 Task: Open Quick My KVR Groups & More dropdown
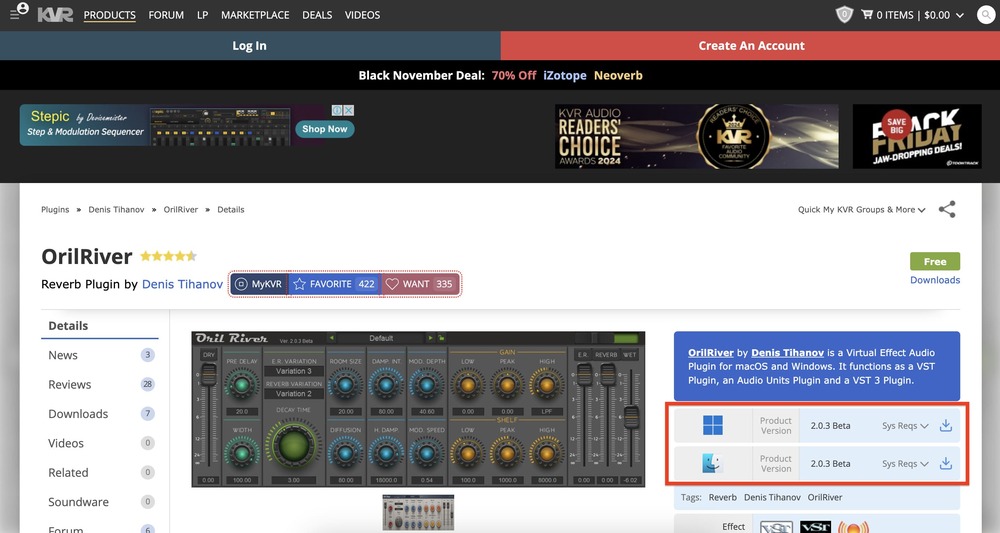tap(861, 210)
